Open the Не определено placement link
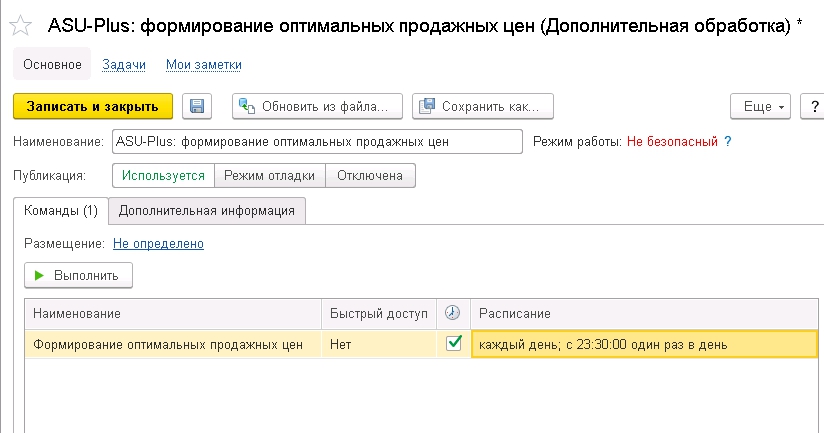Viewport: 824px width, 433px height. [158, 243]
